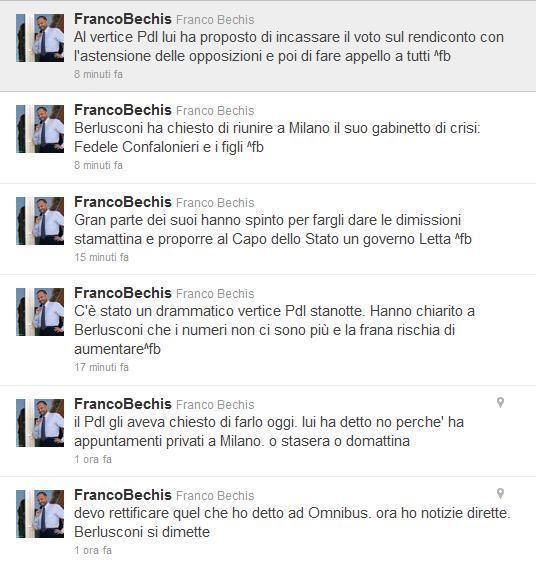Open avatar next to 'il Pdl gli aveva chiesto' tweet

tap(40, 423)
